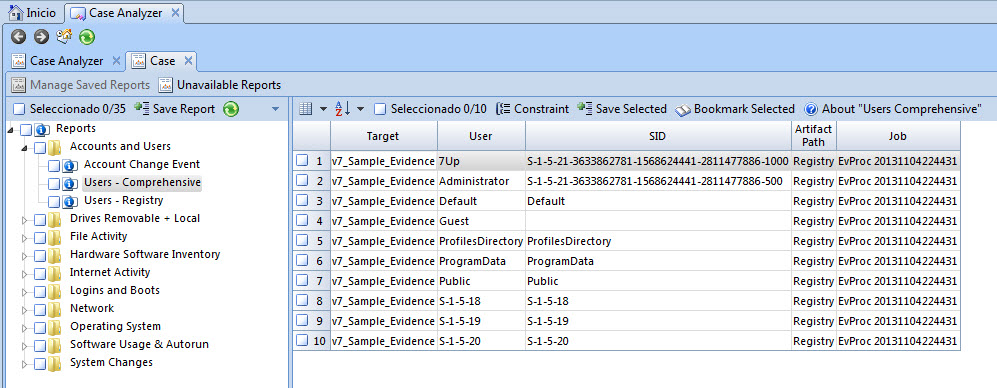The width and height of the screenshot is (997, 388).
Task: Click Save Selected button label
Action: point(631,109)
